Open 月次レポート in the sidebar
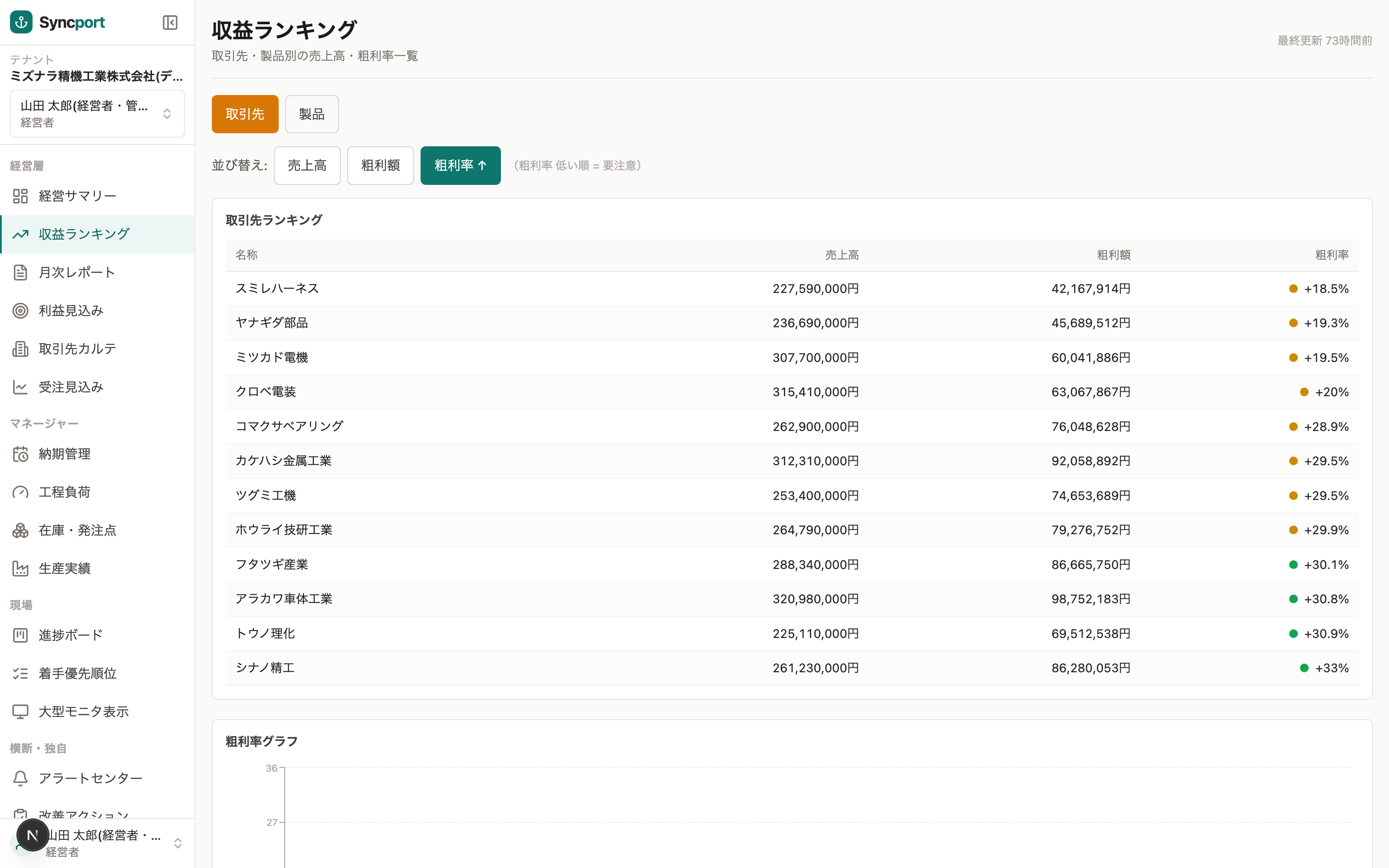 pos(97,273)
